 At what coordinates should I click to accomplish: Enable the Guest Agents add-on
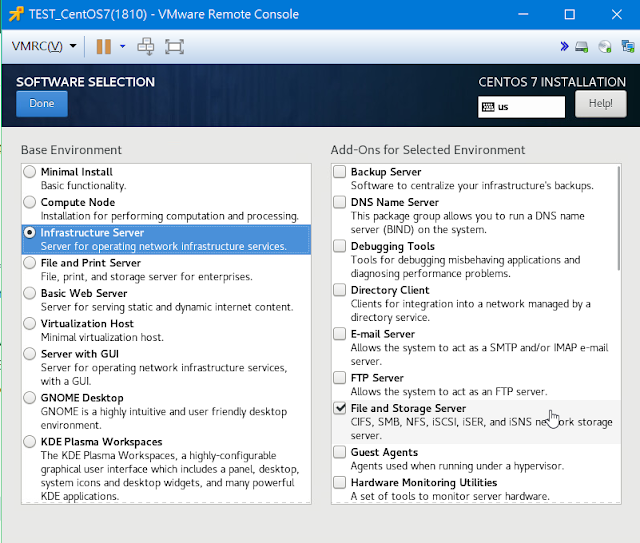(x=340, y=452)
